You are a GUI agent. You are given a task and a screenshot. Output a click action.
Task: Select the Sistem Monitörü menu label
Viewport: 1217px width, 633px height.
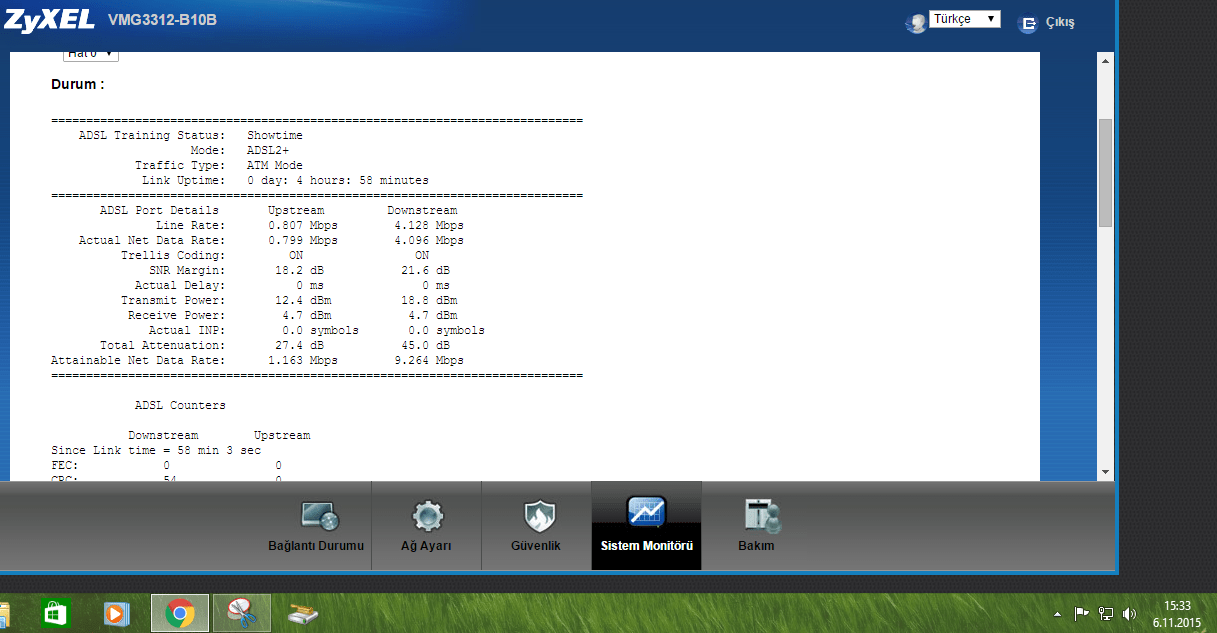[x=647, y=546]
